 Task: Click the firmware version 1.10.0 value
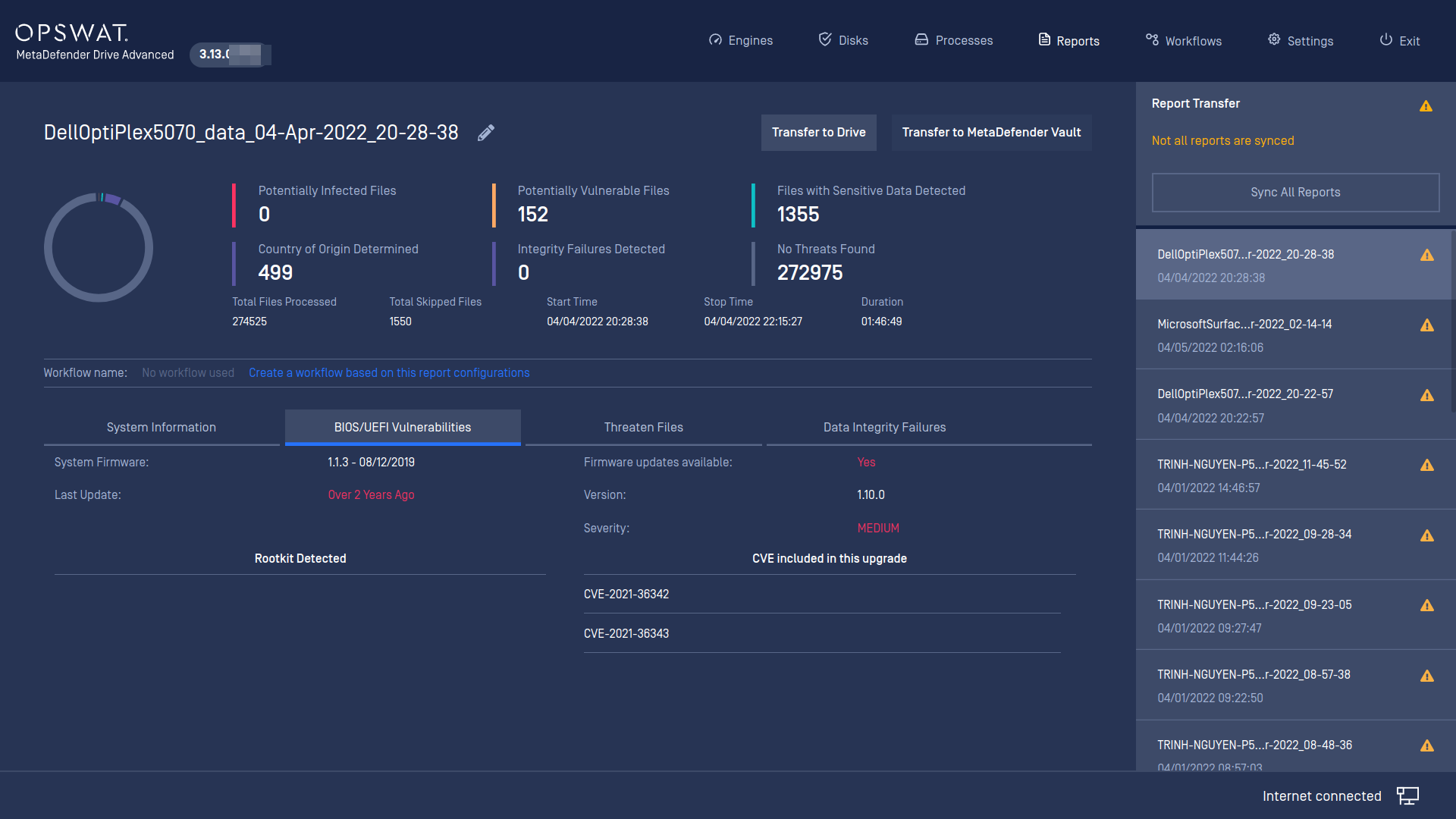[x=871, y=495]
